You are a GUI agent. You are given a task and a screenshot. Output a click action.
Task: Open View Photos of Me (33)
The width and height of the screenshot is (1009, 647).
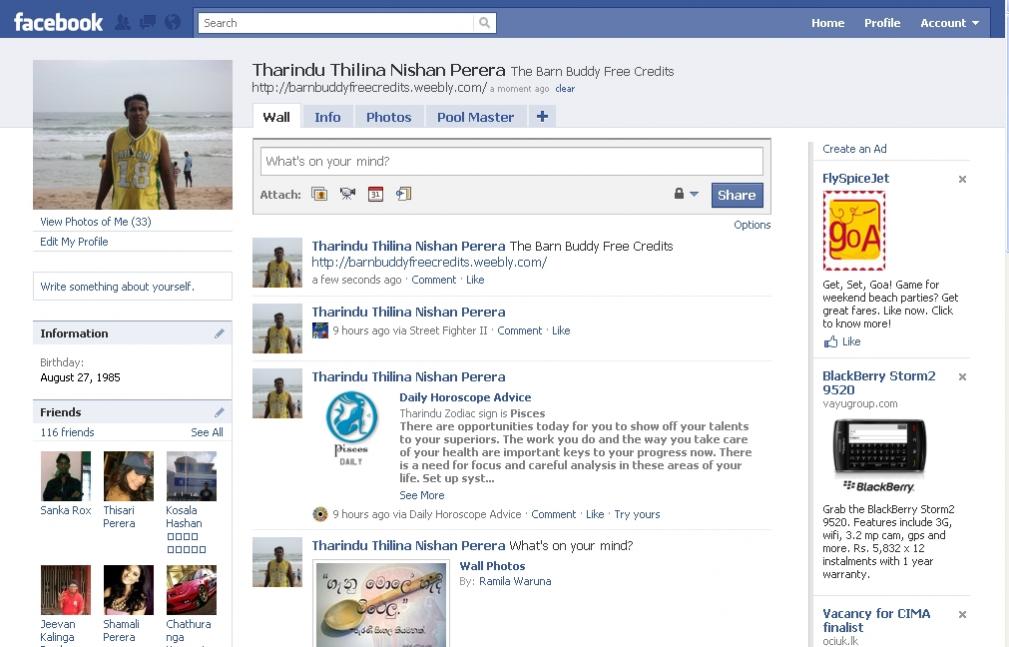point(95,221)
